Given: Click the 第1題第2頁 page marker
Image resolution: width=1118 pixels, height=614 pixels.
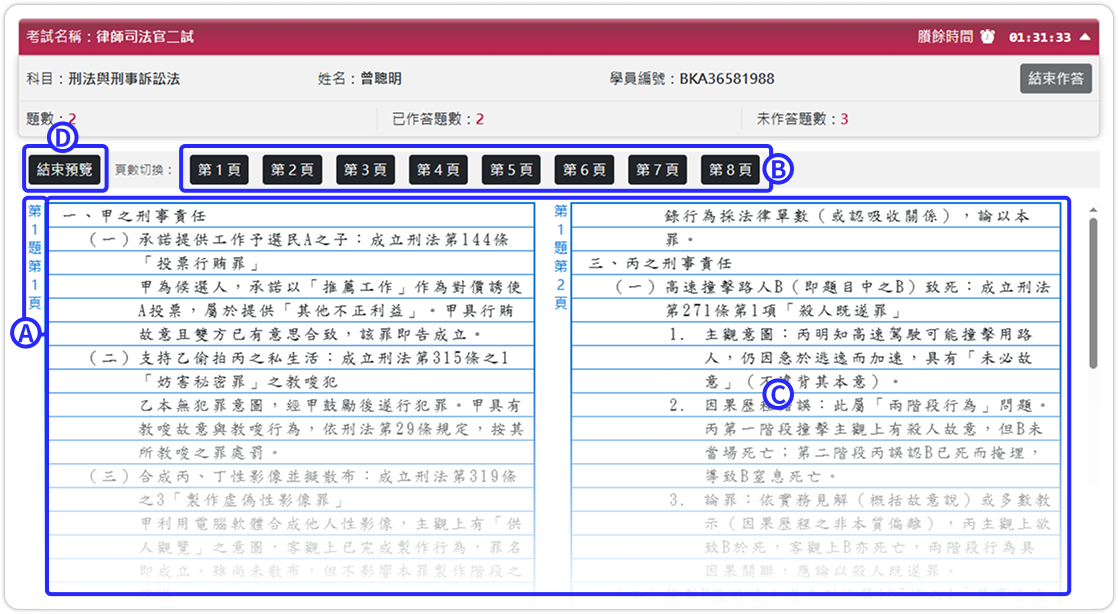Looking at the screenshot, I should [x=558, y=255].
